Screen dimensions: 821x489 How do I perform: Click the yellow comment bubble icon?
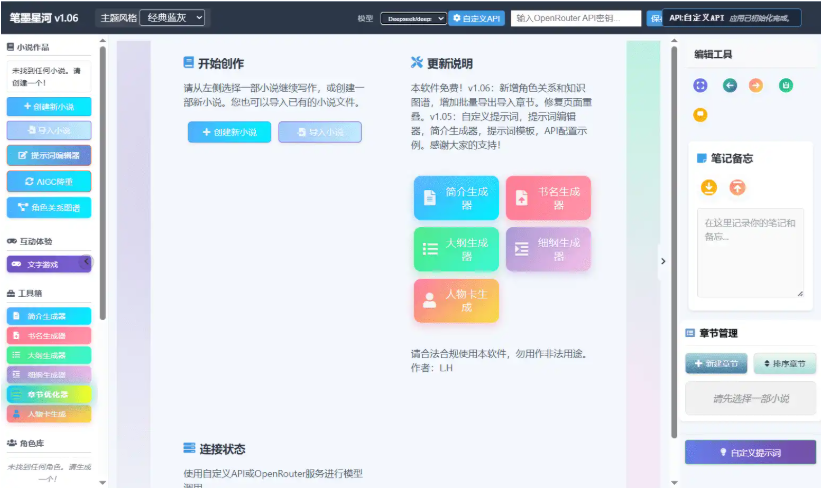pos(700,115)
